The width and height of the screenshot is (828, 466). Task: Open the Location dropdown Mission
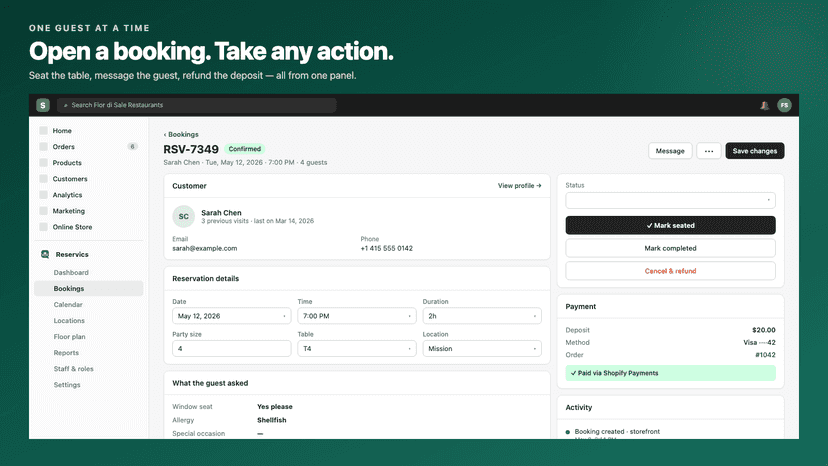482,349
